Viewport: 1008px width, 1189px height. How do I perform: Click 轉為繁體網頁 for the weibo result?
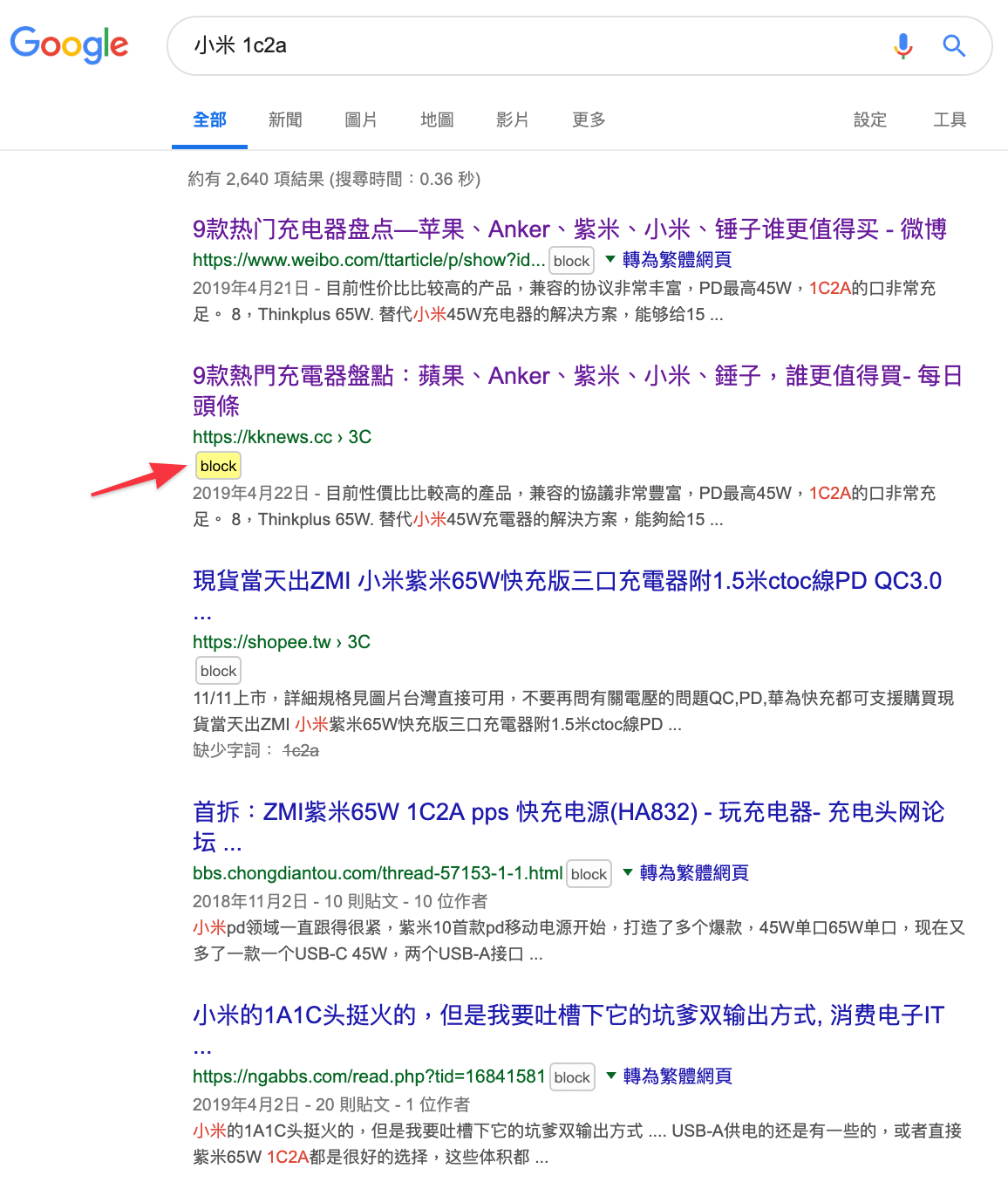pos(677,260)
